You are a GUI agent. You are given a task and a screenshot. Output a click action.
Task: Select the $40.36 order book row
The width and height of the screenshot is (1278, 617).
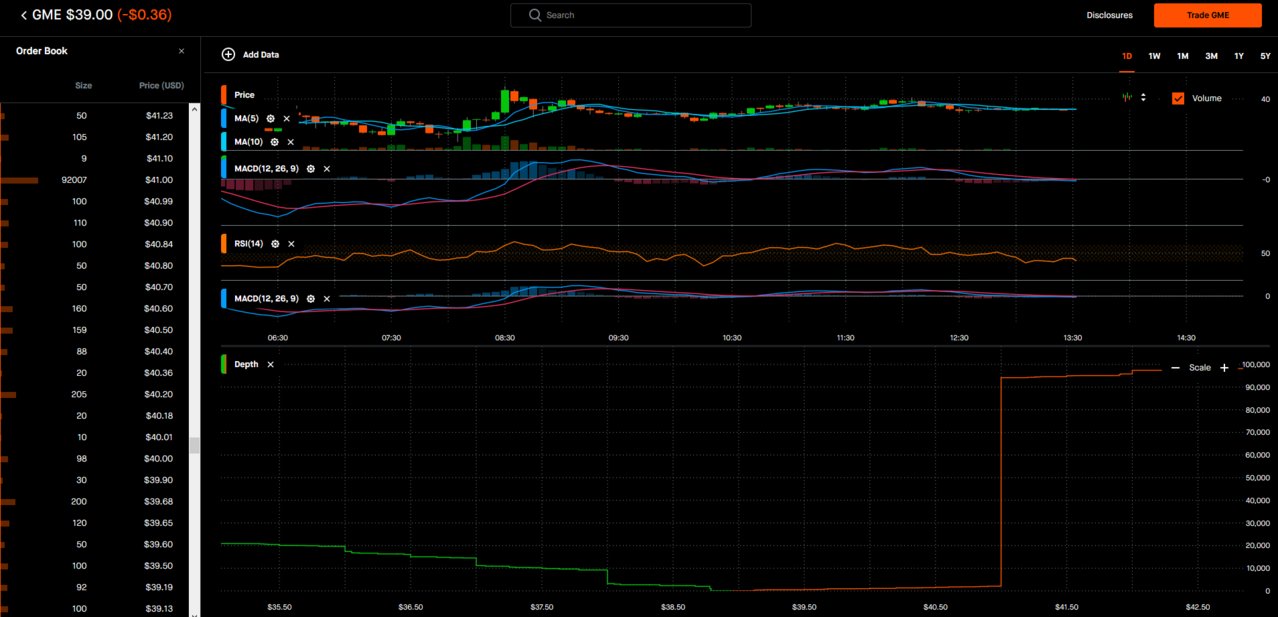(x=94, y=373)
